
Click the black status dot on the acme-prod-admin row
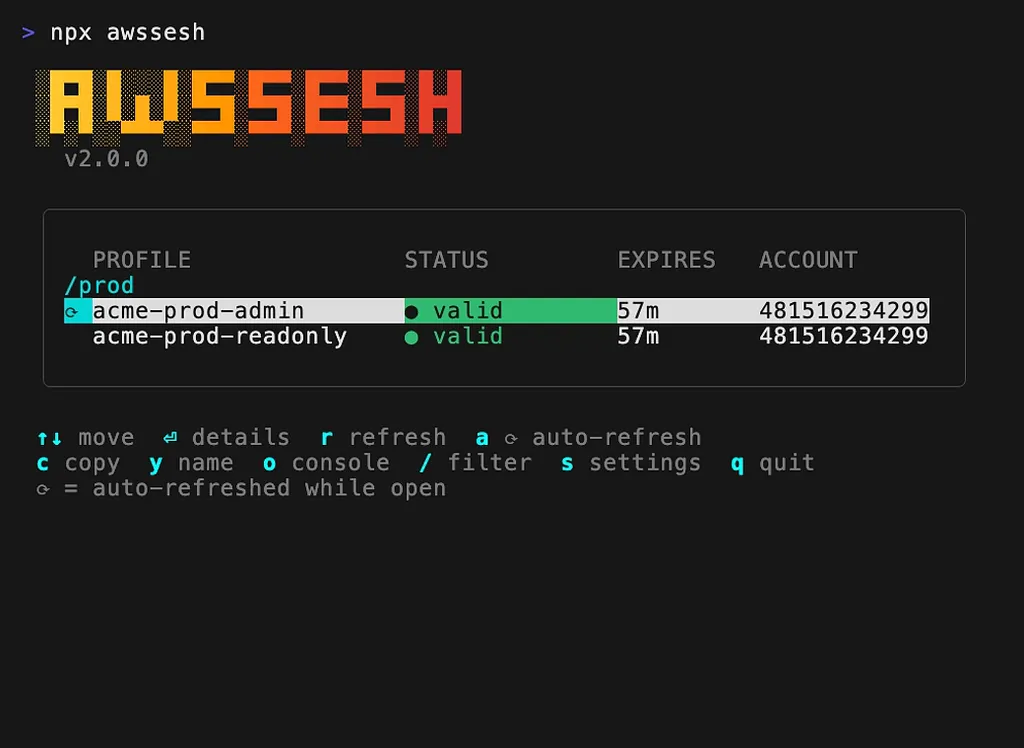point(411,312)
